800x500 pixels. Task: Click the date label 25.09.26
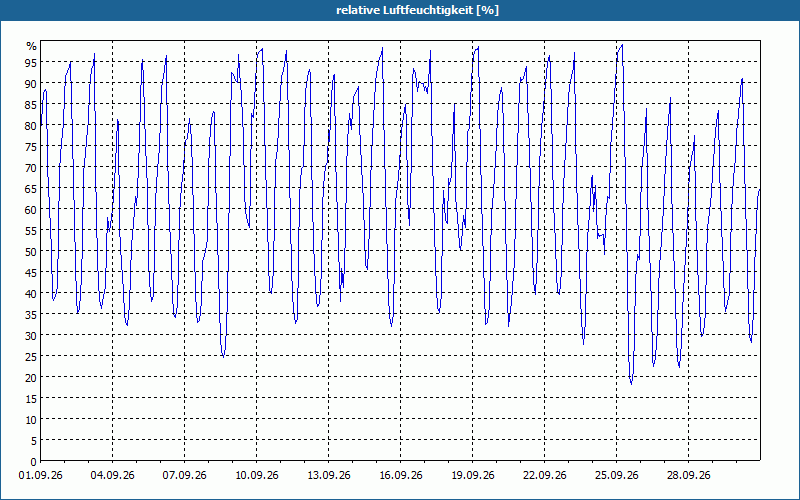tap(616, 476)
